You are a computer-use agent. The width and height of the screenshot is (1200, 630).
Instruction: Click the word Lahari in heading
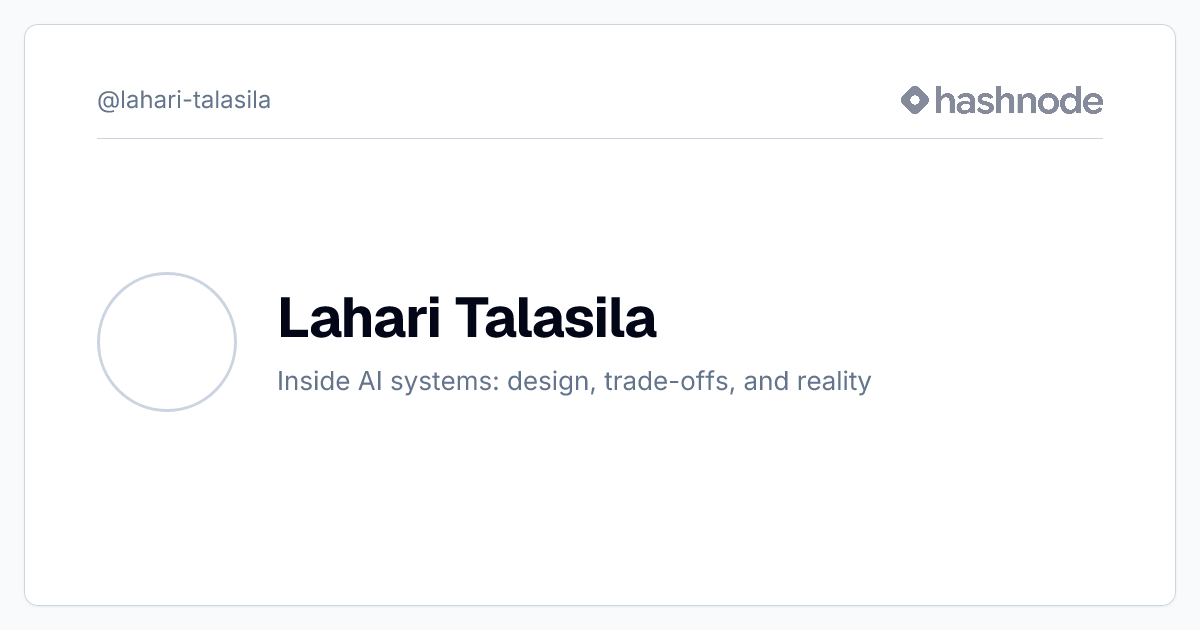(359, 318)
